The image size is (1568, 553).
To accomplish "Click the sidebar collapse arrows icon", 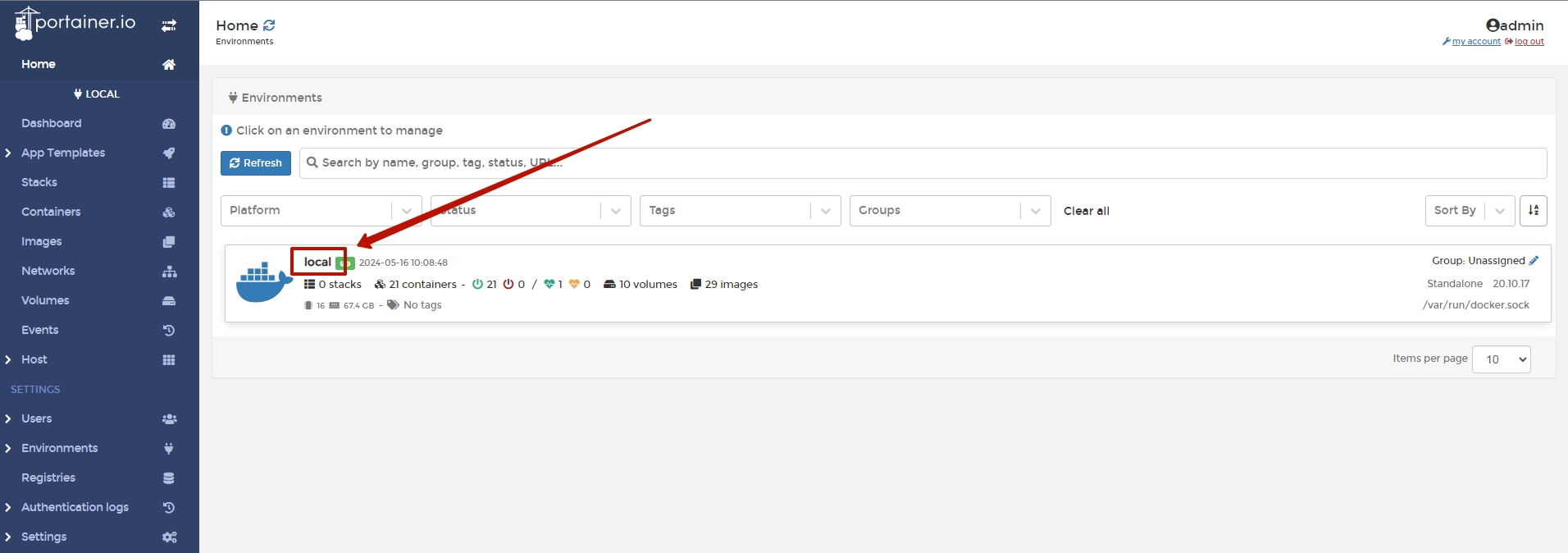I will tap(169, 25).
